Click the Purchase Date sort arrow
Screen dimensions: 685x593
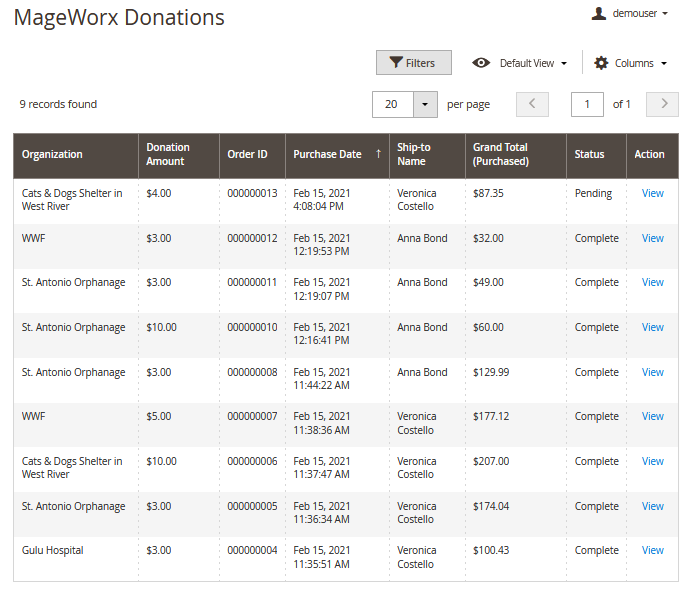[378, 154]
